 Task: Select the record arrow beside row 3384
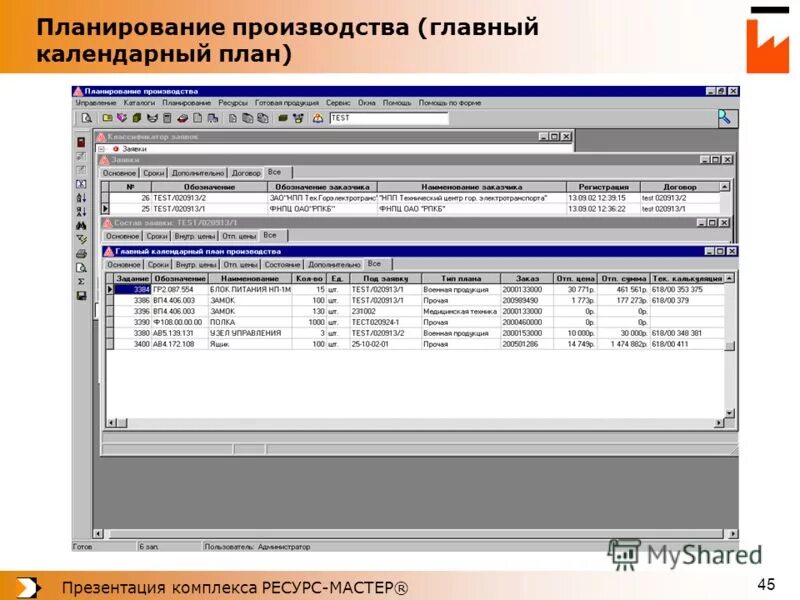click(x=110, y=289)
